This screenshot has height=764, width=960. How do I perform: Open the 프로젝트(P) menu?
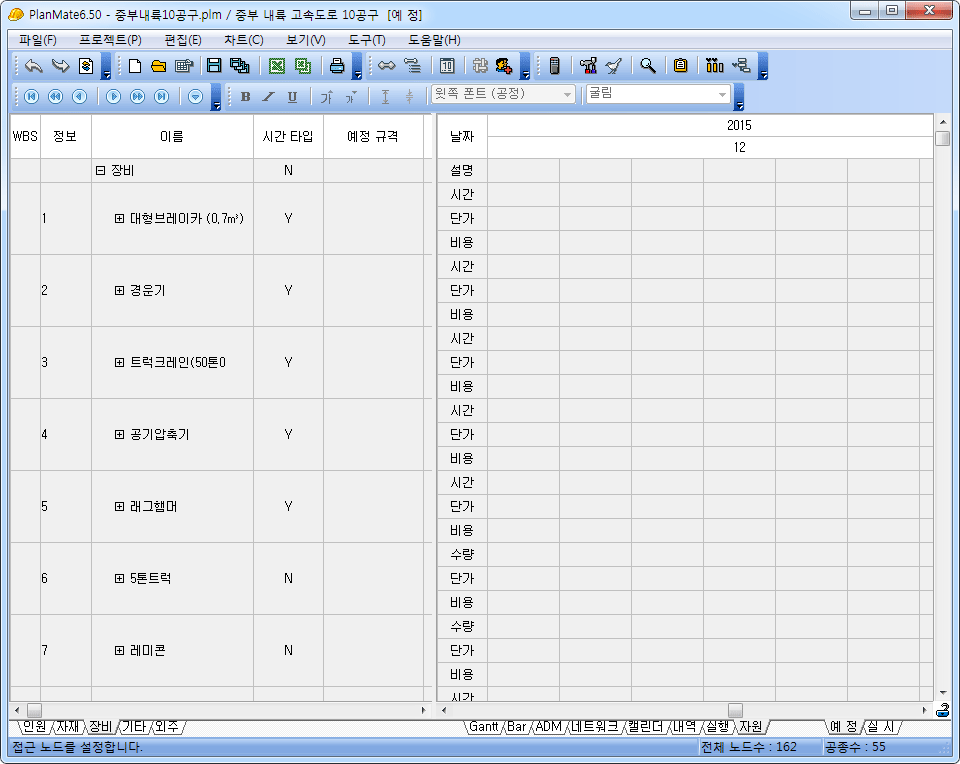(110, 40)
